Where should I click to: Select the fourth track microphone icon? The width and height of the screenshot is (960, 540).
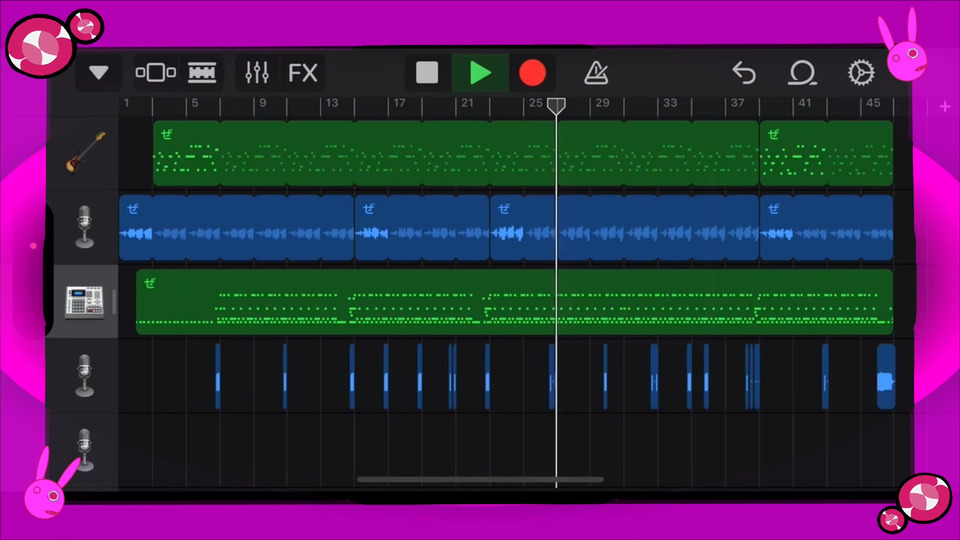pyautogui.click(x=84, y=375)
